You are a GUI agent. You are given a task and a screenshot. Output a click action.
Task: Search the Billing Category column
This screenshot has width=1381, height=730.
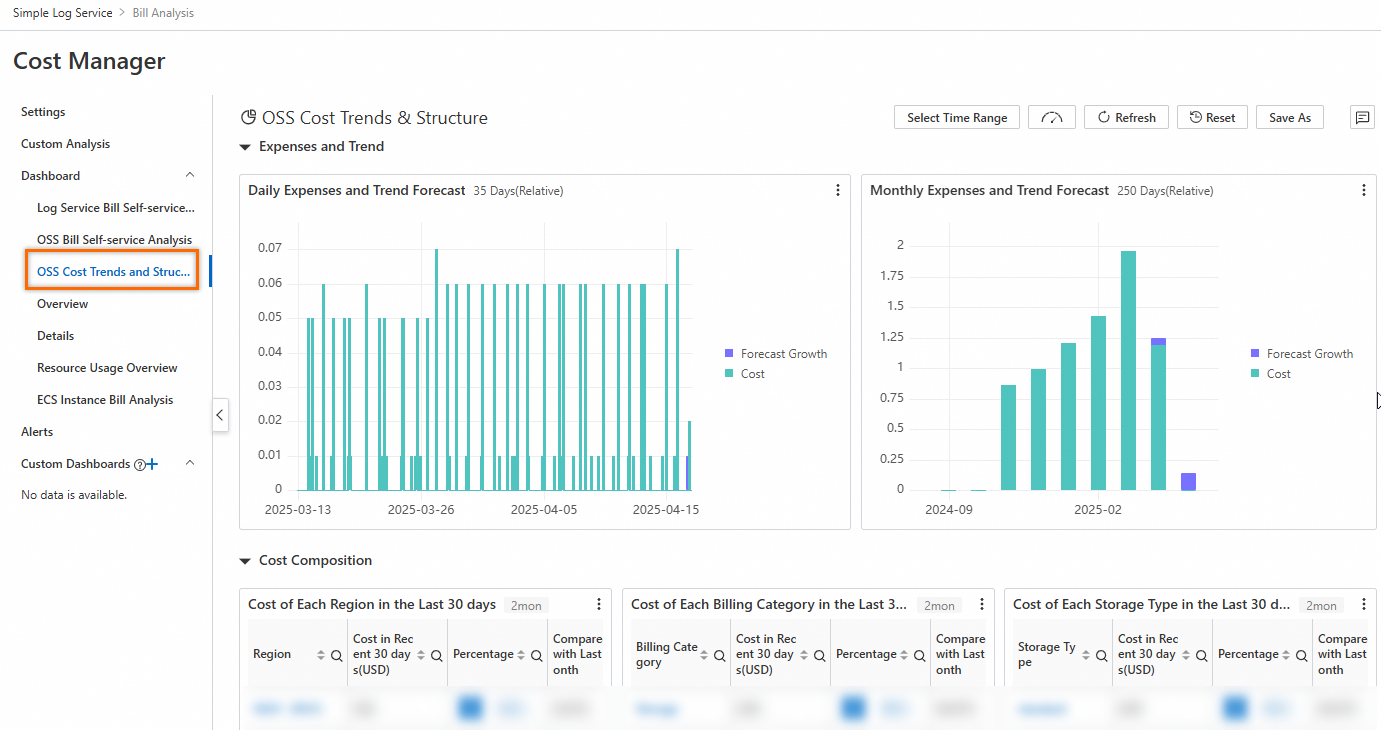point(720,655)
